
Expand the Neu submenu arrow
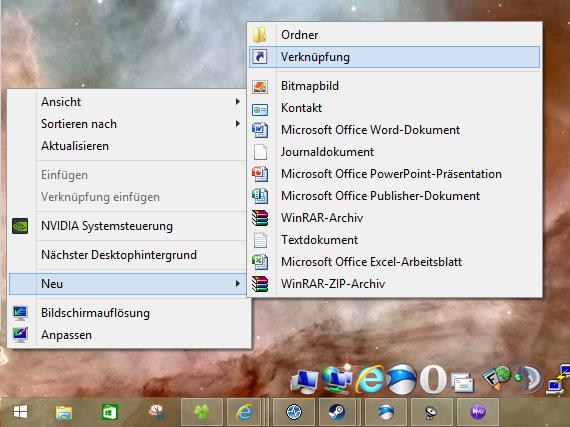pos(237,283)
